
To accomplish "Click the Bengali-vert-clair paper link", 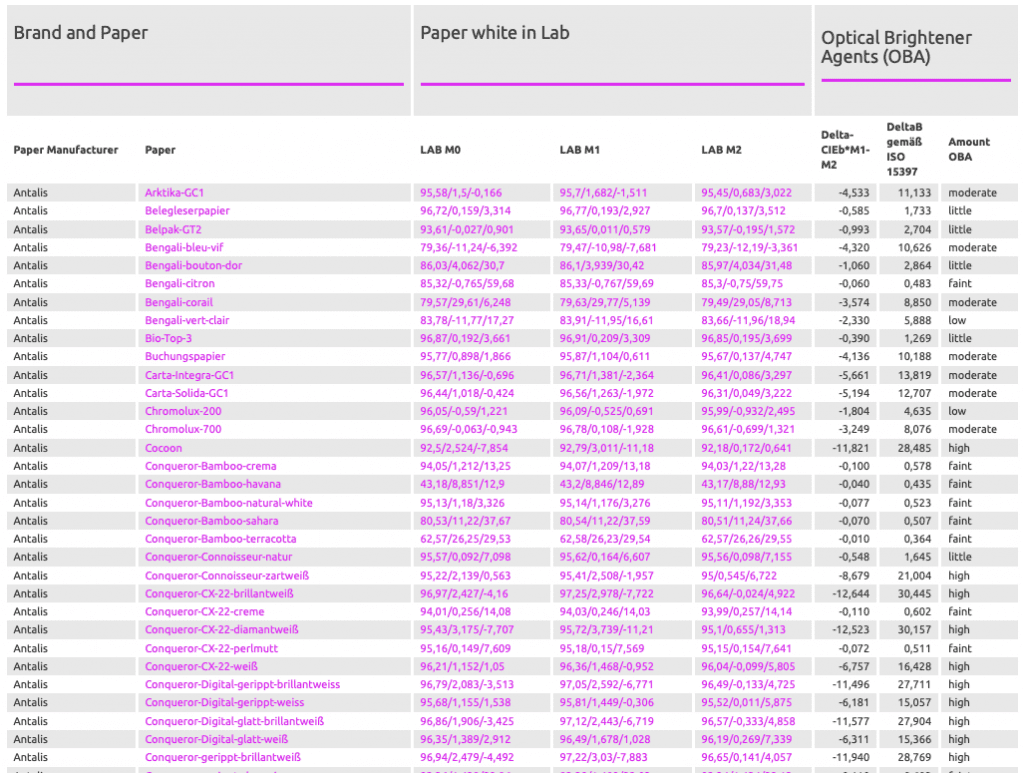I will click(187, 320).
